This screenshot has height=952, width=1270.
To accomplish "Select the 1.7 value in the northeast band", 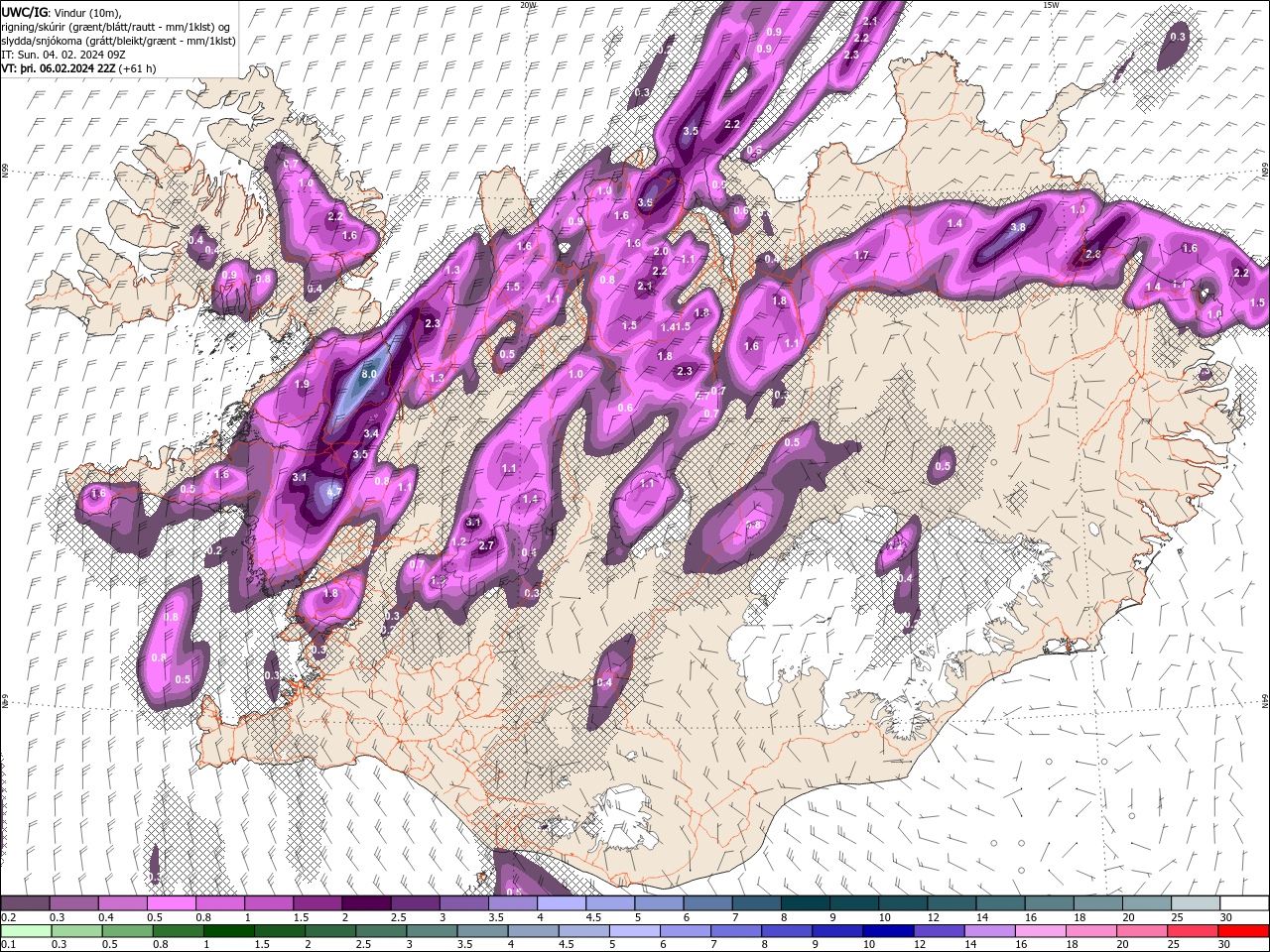I will [x=861, y=256].
